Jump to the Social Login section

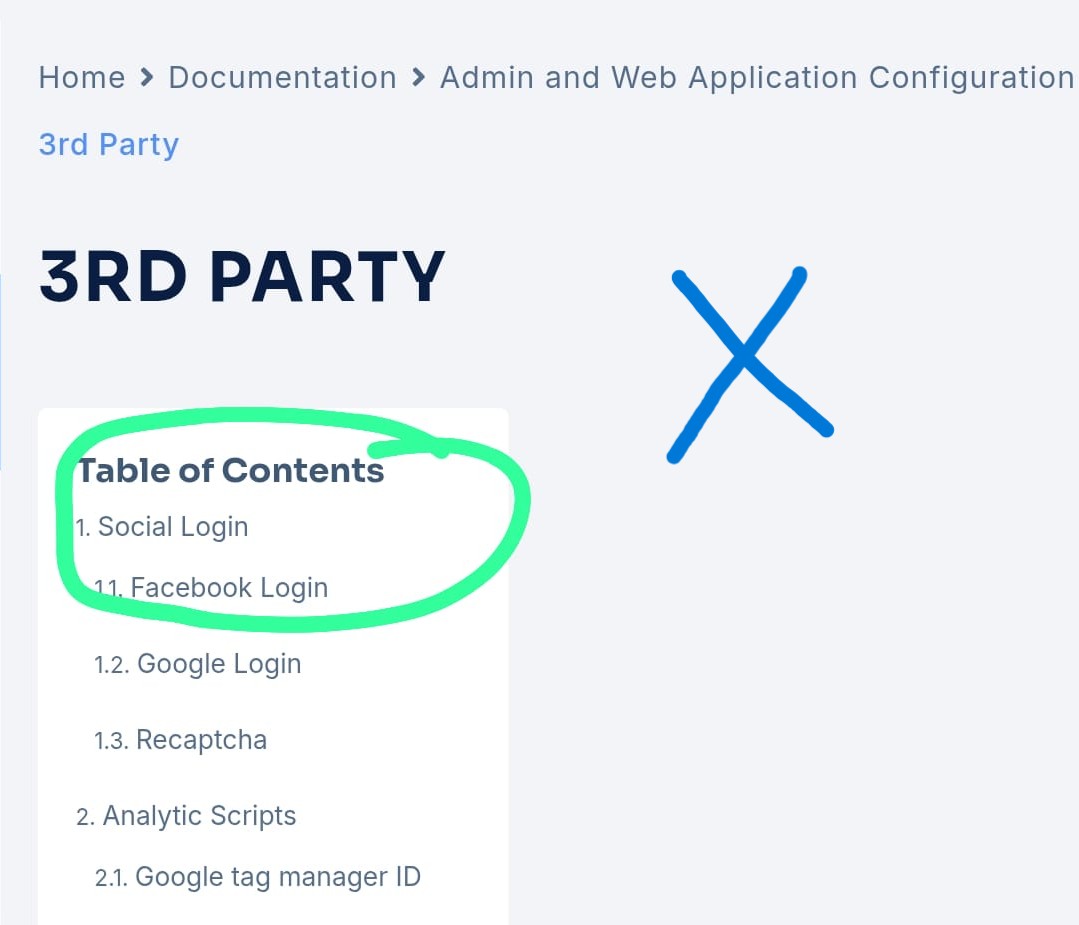[x=173, y=527]
